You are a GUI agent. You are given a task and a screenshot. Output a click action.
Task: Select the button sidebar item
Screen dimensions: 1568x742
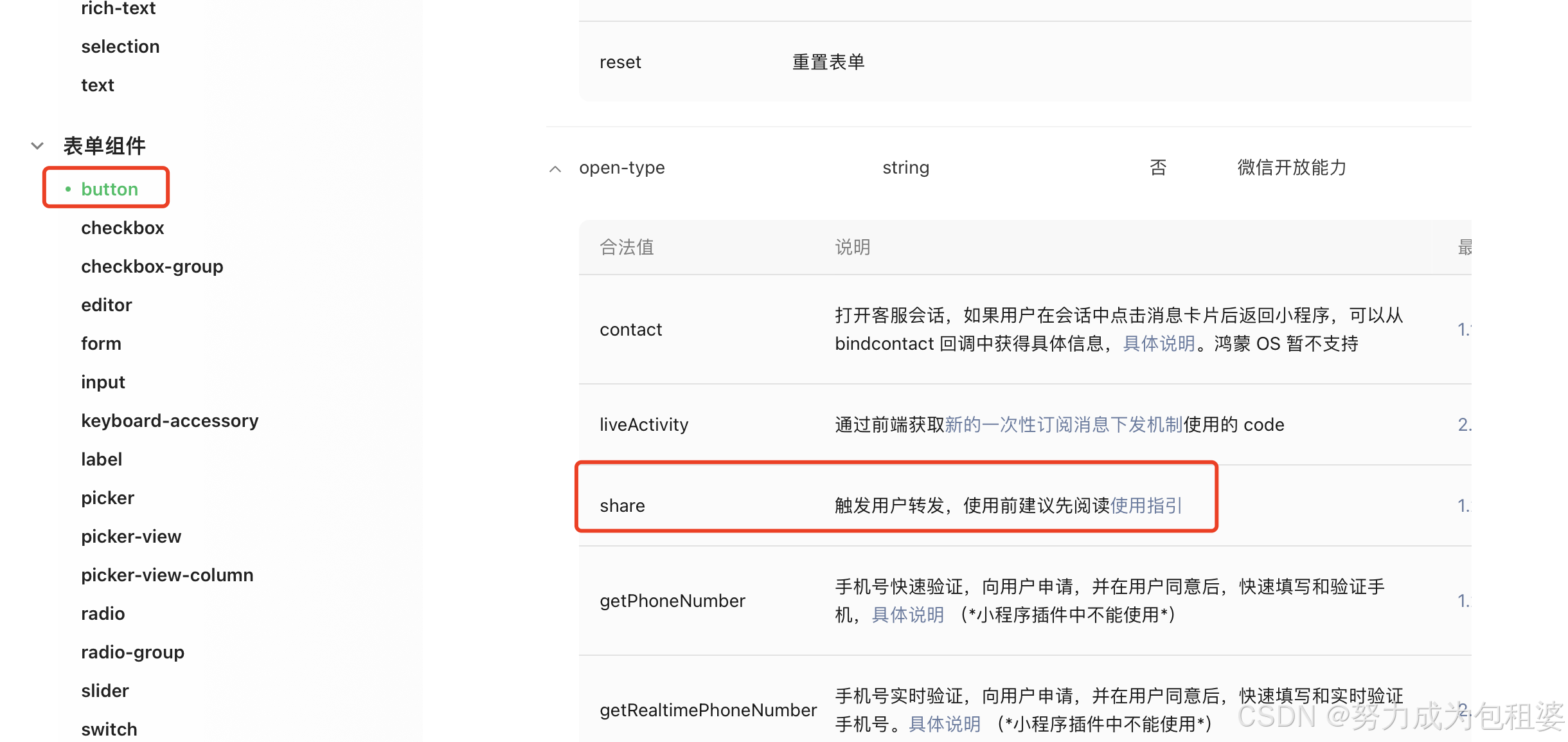pos(109,189)
